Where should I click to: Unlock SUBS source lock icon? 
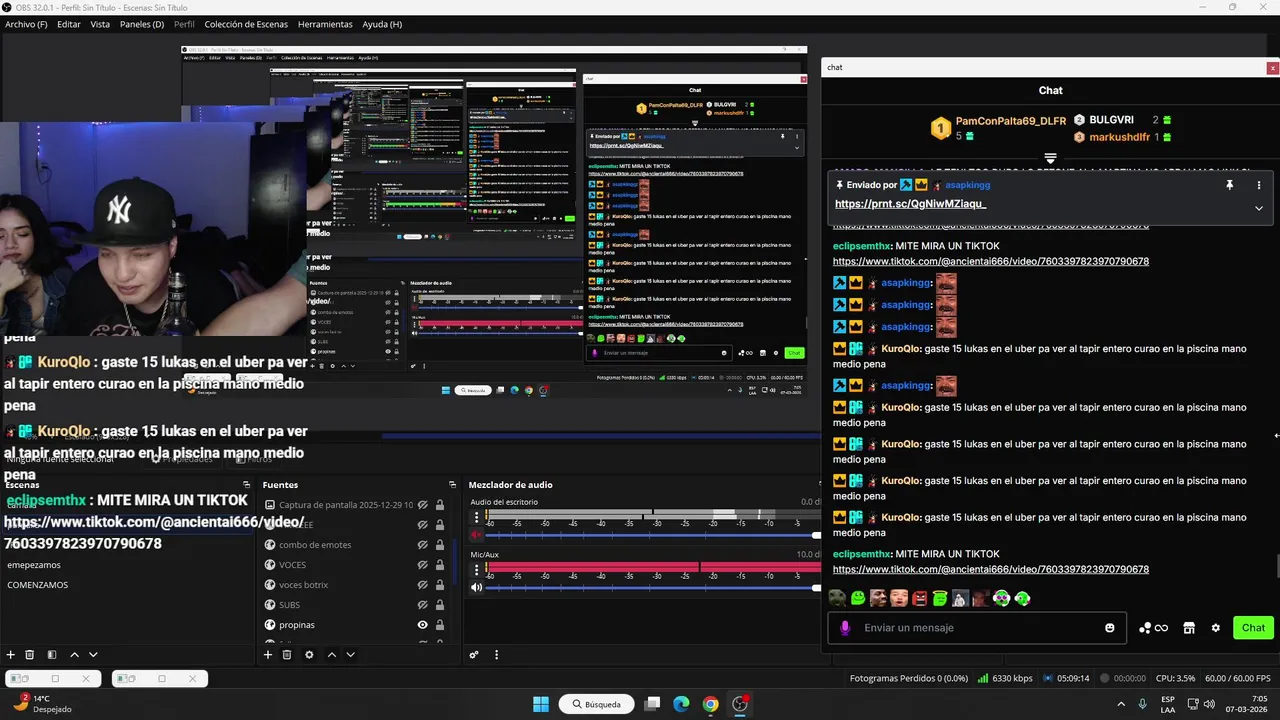[x=440, y=605]
